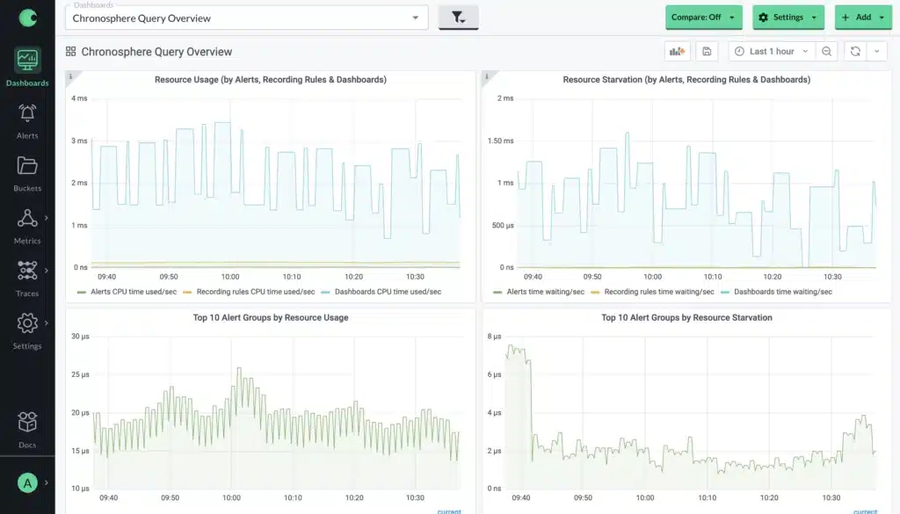Screen dimensions: 900x514
Task: Open the Docs box icon
Action: coord(27,422)
